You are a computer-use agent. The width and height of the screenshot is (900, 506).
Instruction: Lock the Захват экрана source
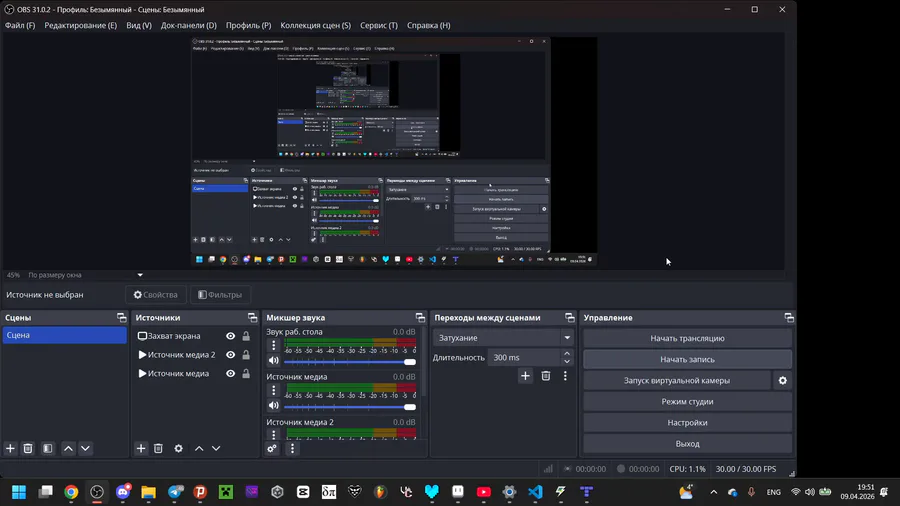pos(246,336)
